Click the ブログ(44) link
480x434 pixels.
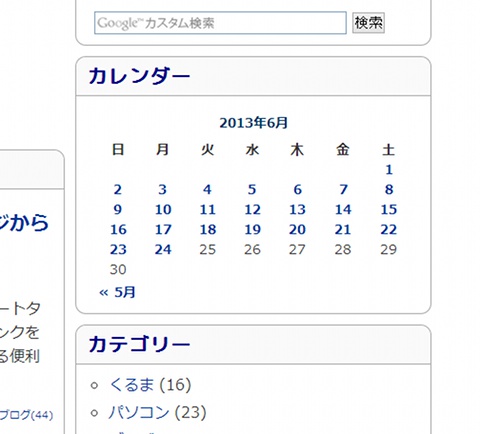(x=26, y=415)
